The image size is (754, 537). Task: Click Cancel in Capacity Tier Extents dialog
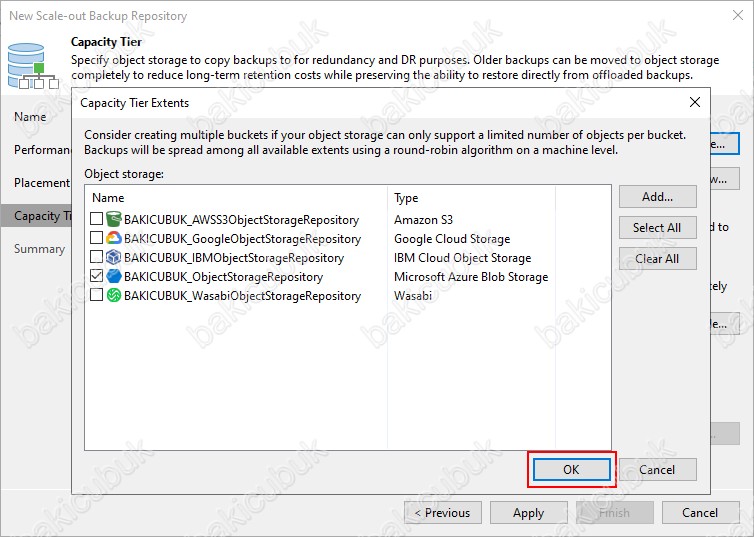(657, 470)
